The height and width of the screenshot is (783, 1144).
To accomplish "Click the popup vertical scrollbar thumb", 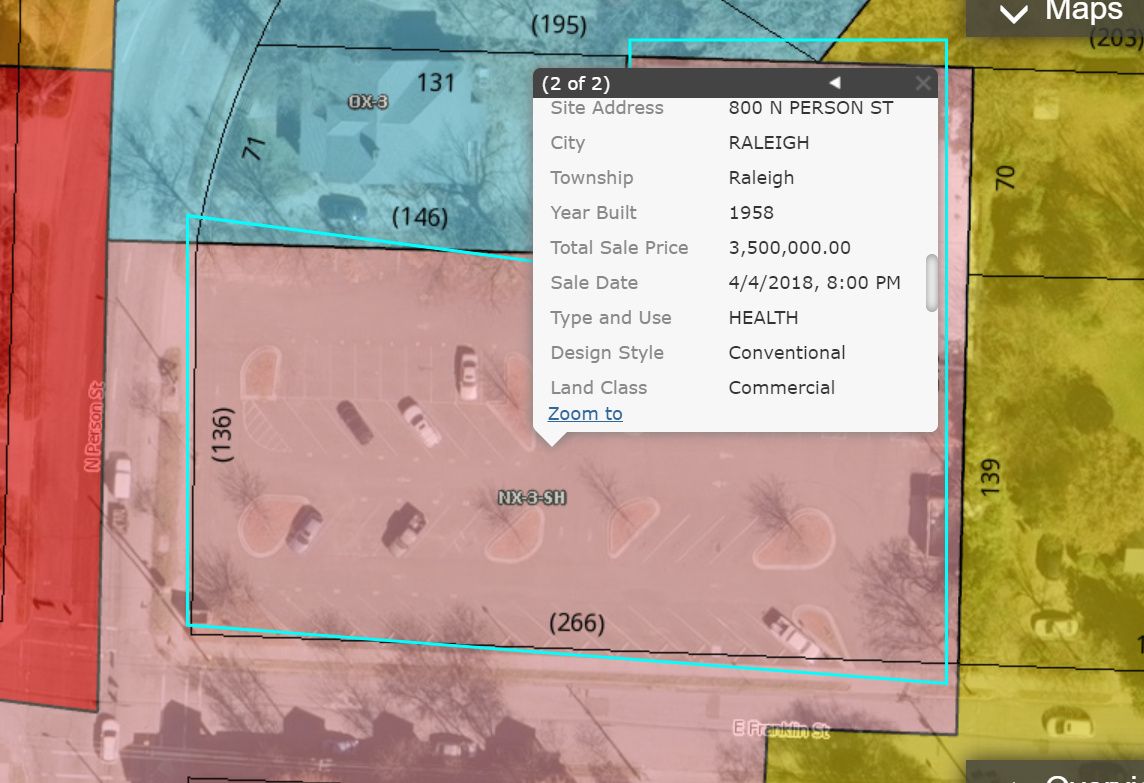I will click(x=932, y=282).
